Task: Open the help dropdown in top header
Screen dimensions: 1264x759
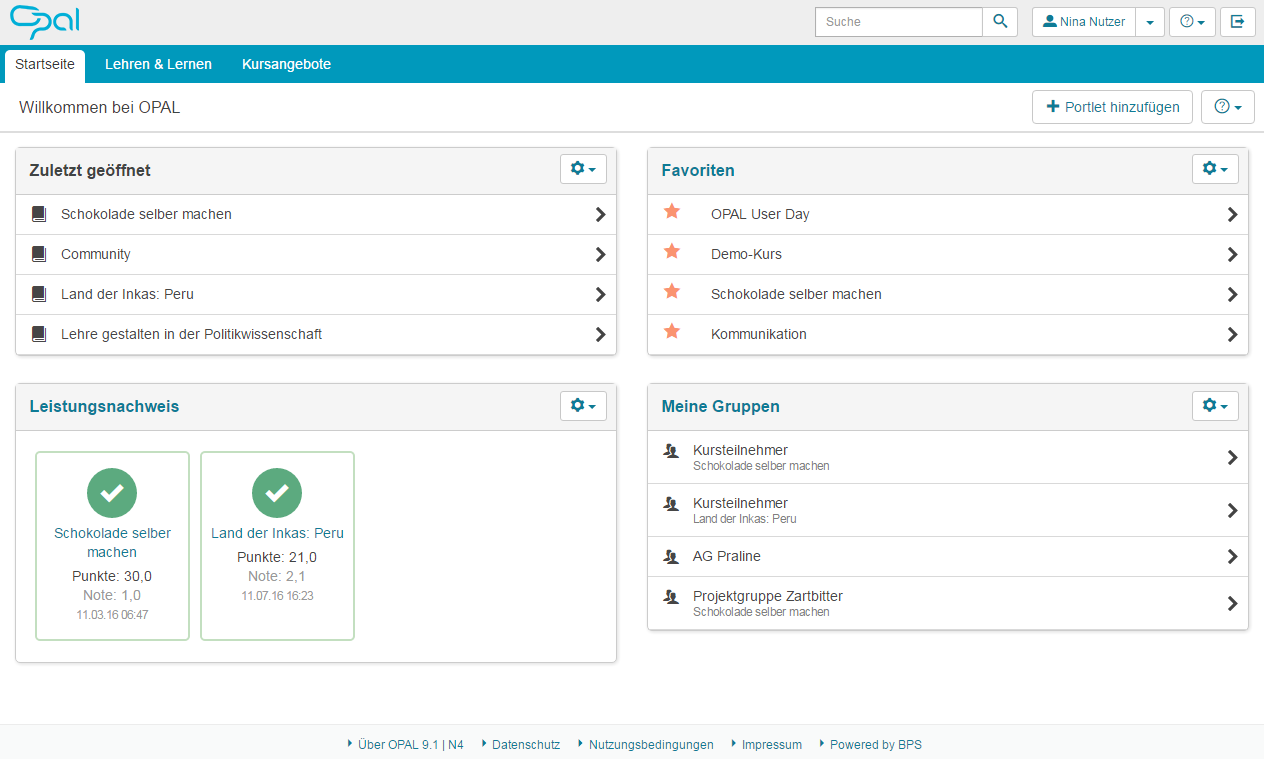Action: [1192, 22]
